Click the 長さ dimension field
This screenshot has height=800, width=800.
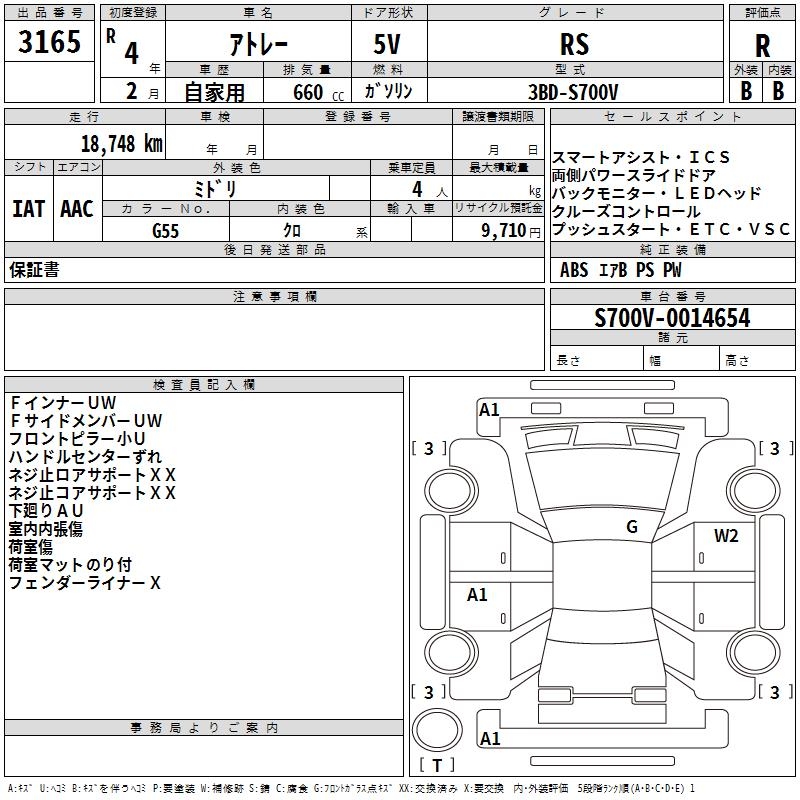pos(596,358)
